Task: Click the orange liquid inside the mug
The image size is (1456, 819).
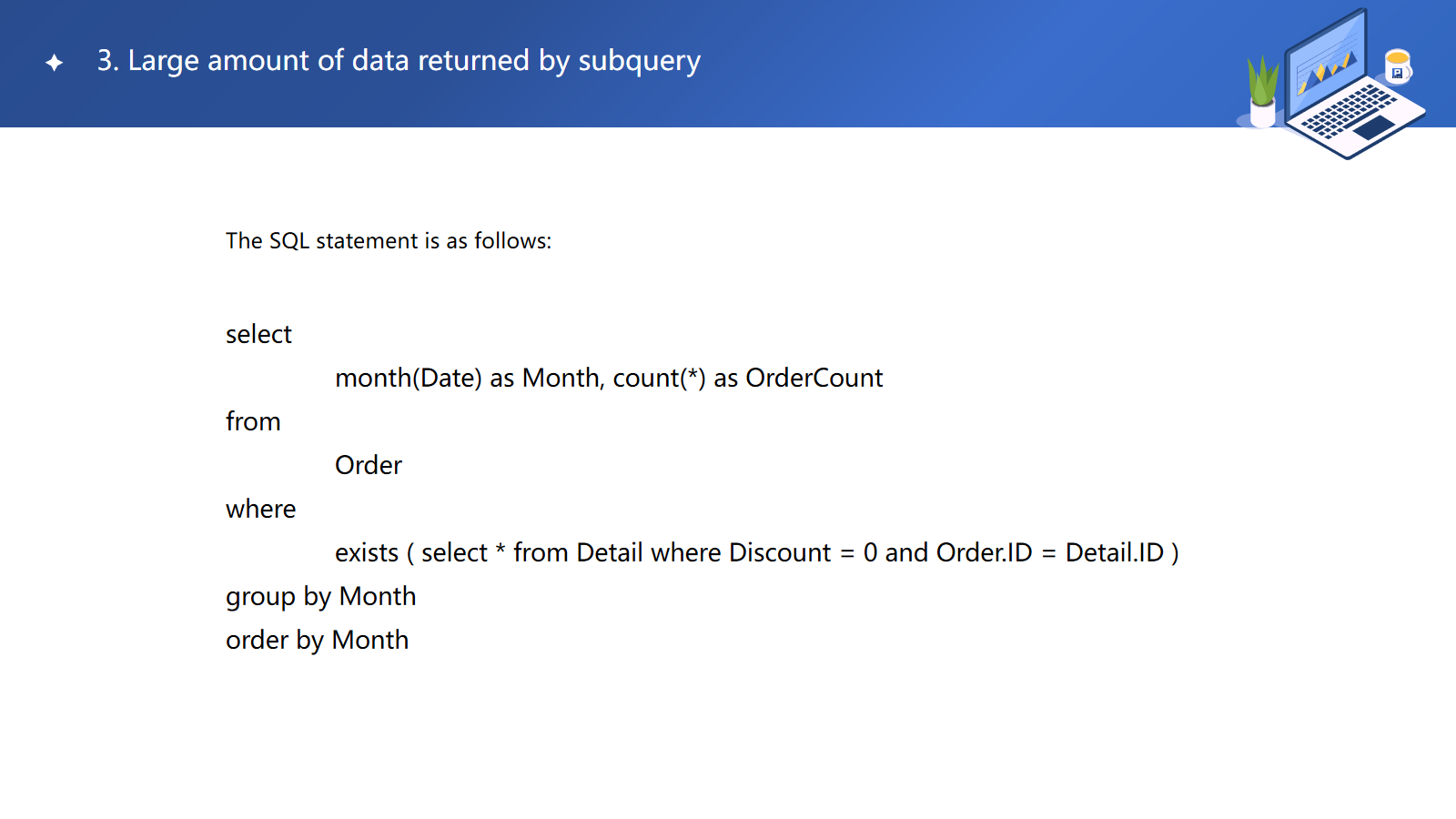Action: pos(1397,58)
